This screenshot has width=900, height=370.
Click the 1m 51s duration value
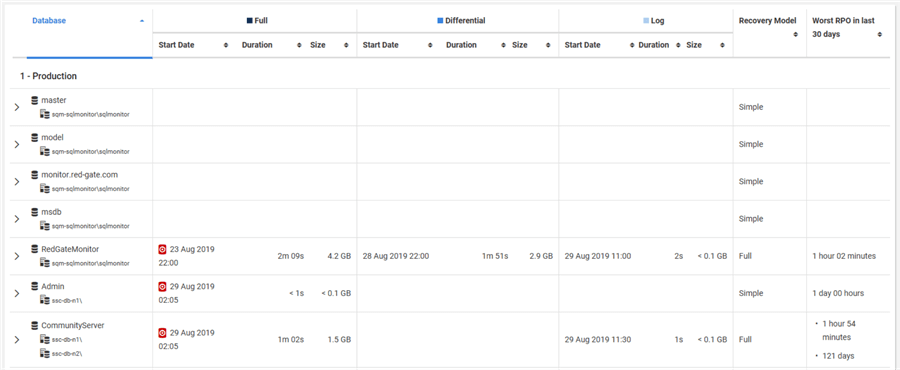(x=495, y=256)
